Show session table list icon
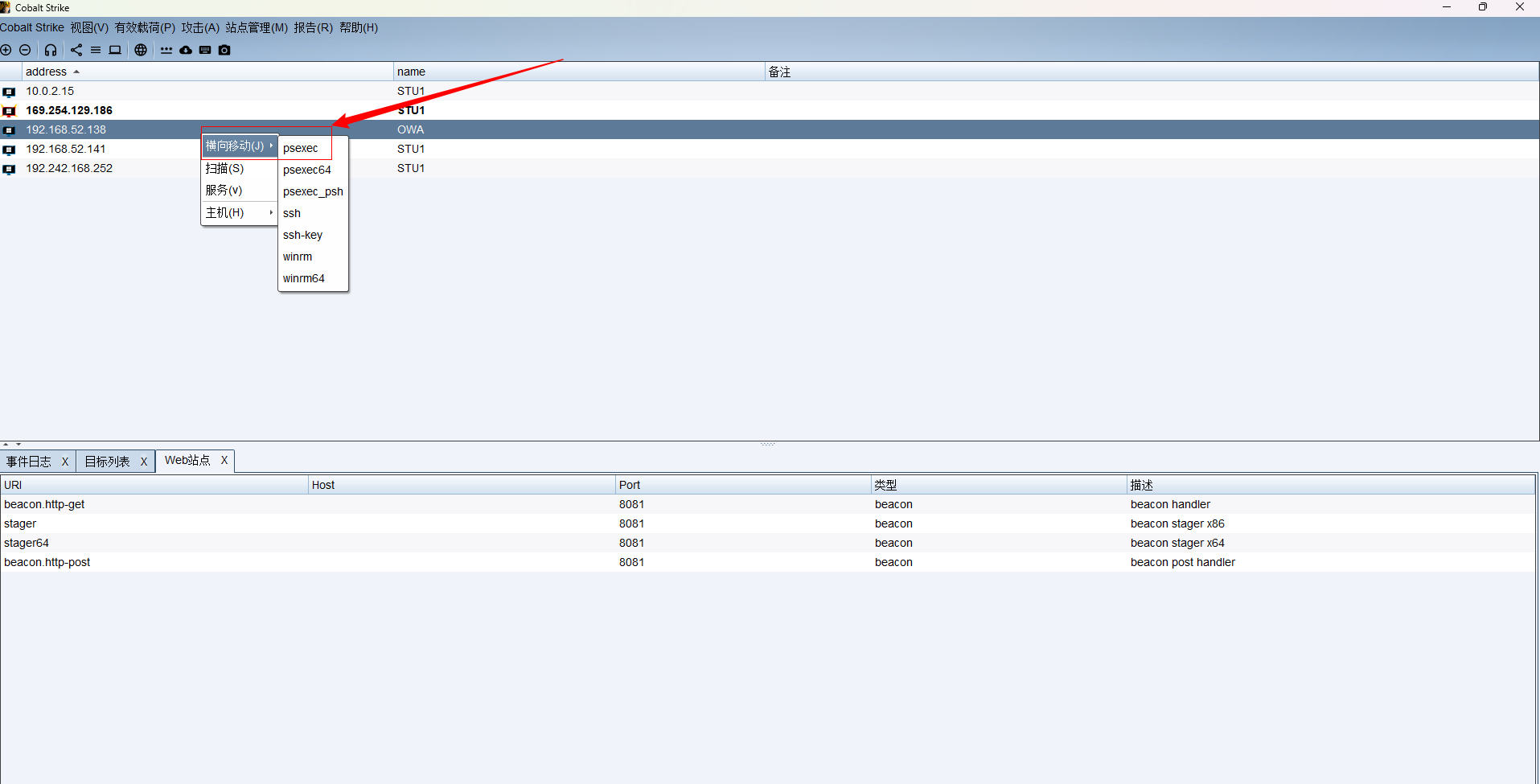Screen dimensions: 1540x784 [x=96, y=50]
